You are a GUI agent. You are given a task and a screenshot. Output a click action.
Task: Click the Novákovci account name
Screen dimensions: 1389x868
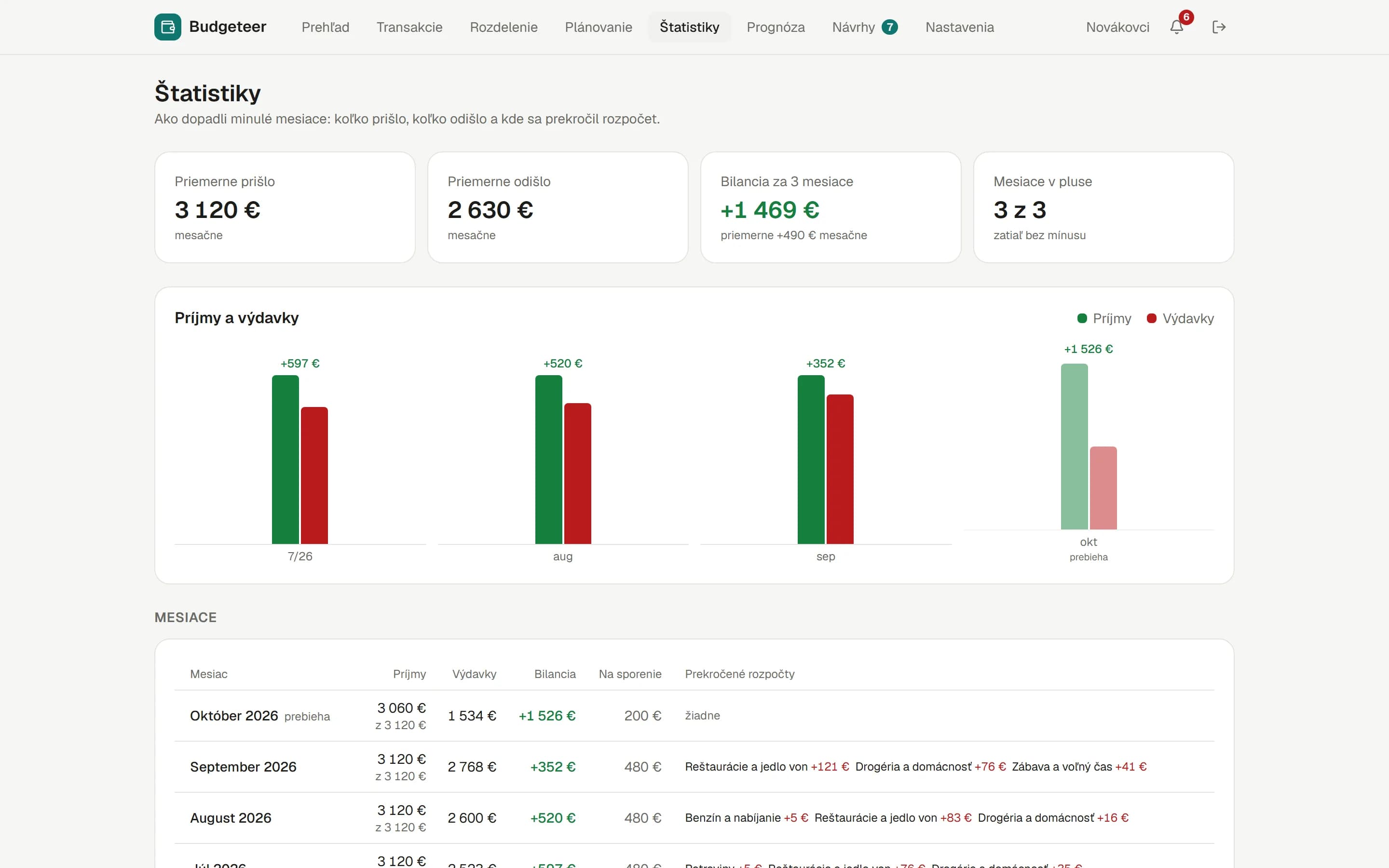point(1117,27)
